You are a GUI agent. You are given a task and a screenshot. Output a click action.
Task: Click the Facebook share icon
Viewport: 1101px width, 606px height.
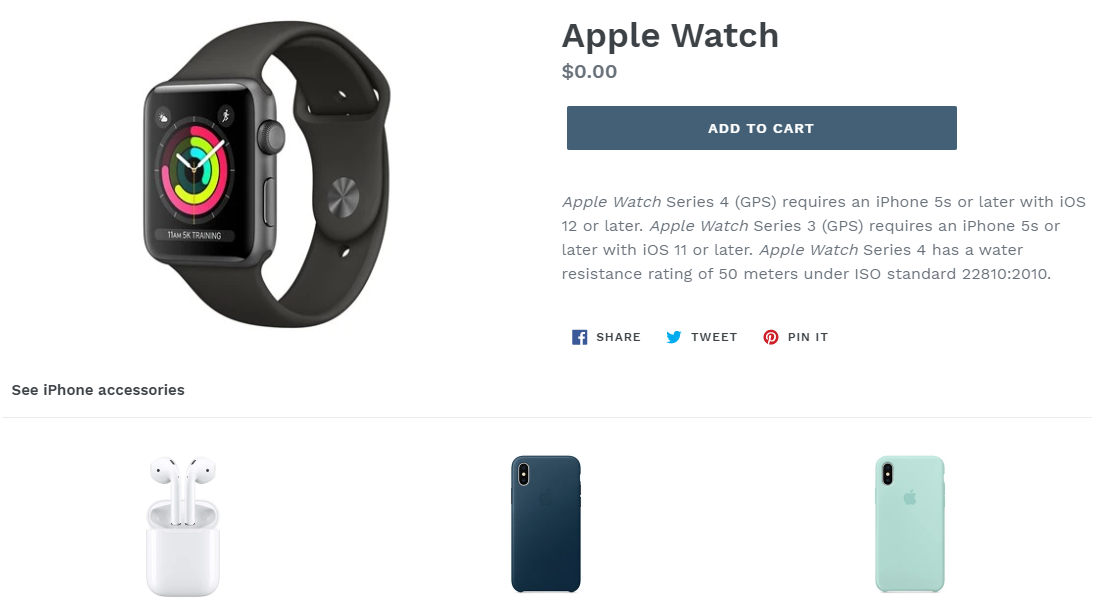coord(579,337)
